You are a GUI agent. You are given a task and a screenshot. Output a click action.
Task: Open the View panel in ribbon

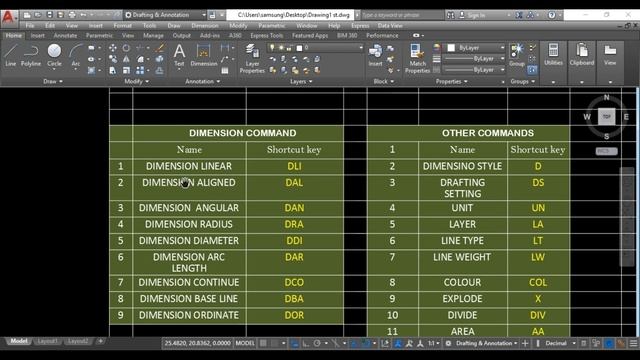610,55
